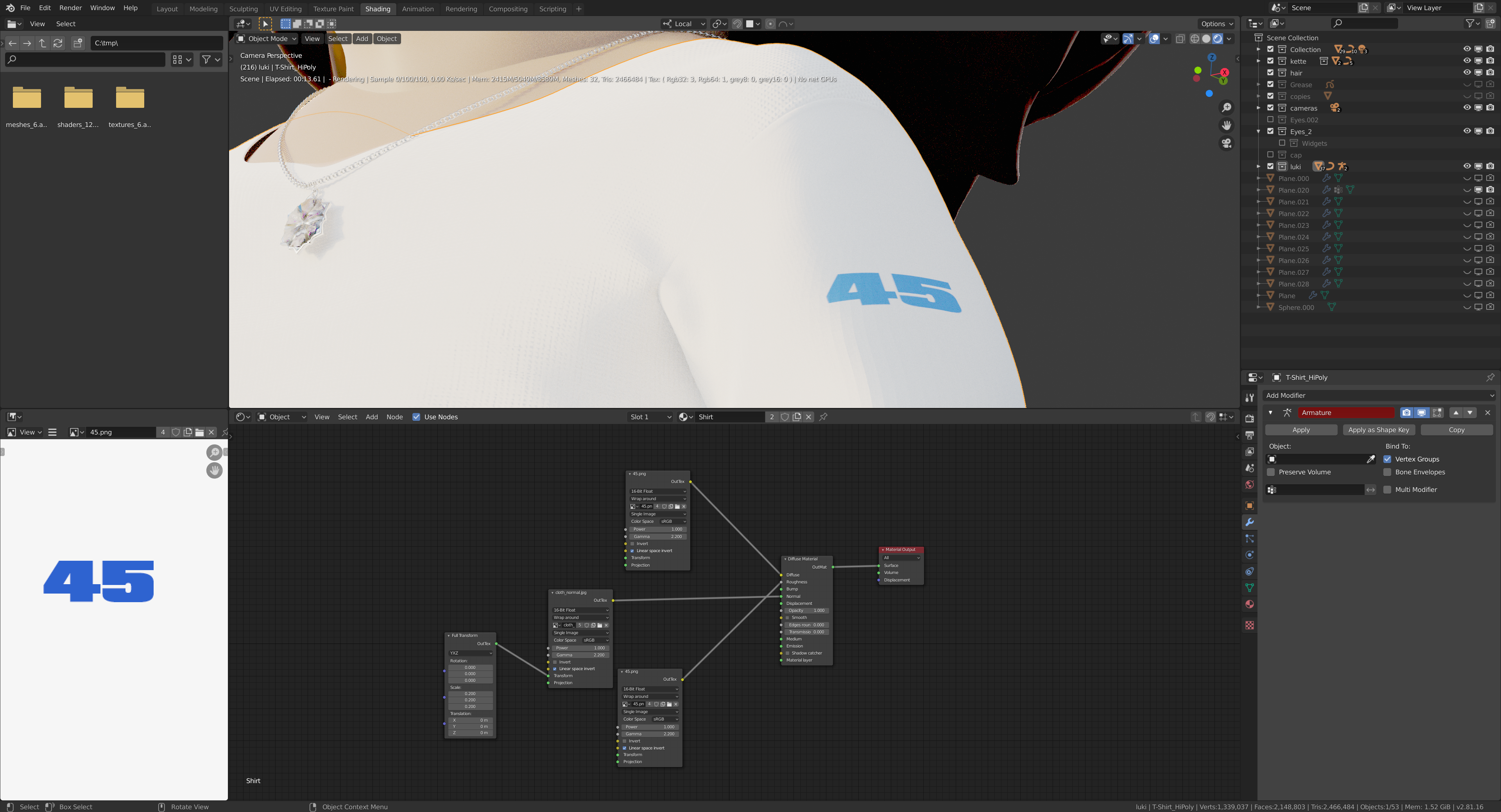Enable the Preserve Volume checkbox

point(1272,472)
